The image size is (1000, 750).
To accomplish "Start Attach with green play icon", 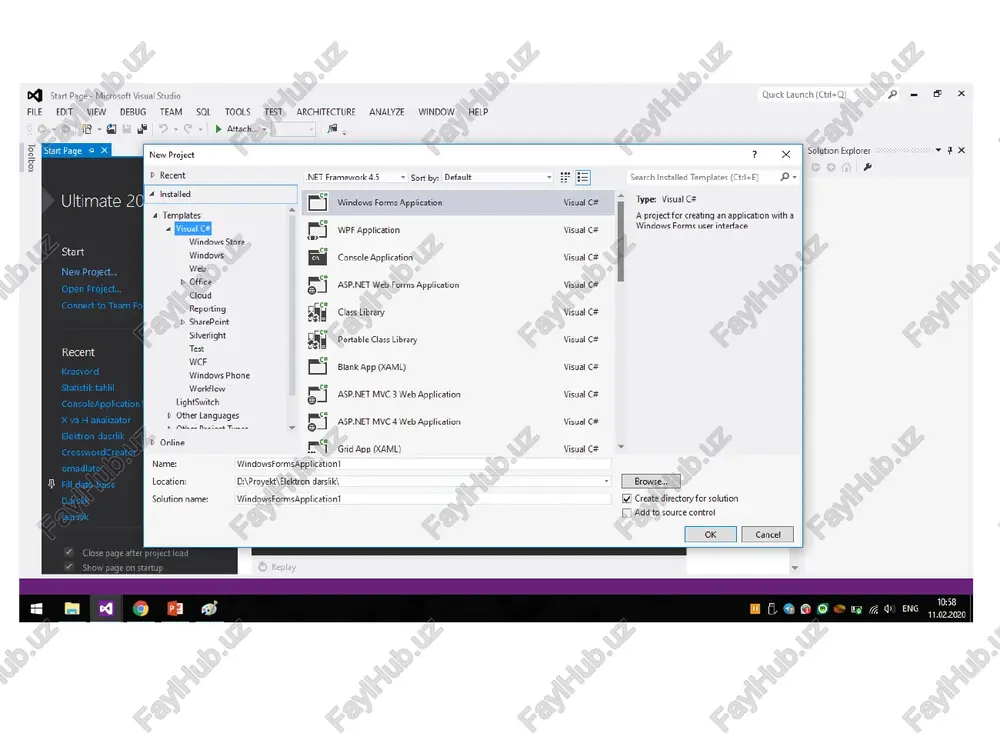I will pos(219,129).
